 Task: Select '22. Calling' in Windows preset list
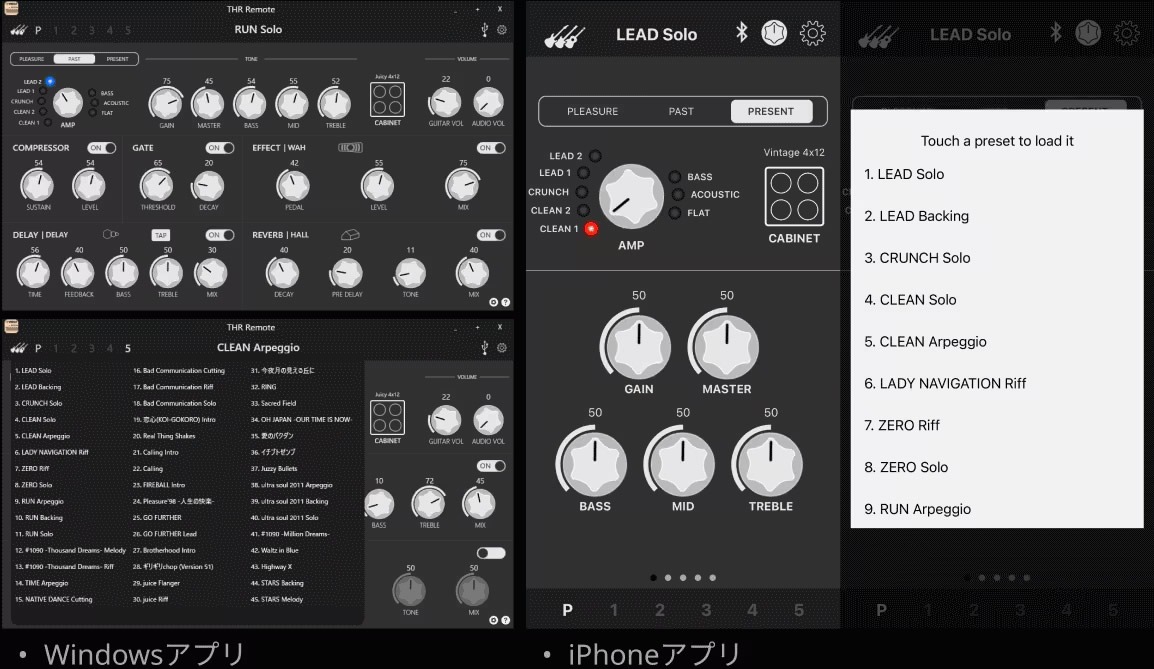pyautogui.click(x=147, y=469)
